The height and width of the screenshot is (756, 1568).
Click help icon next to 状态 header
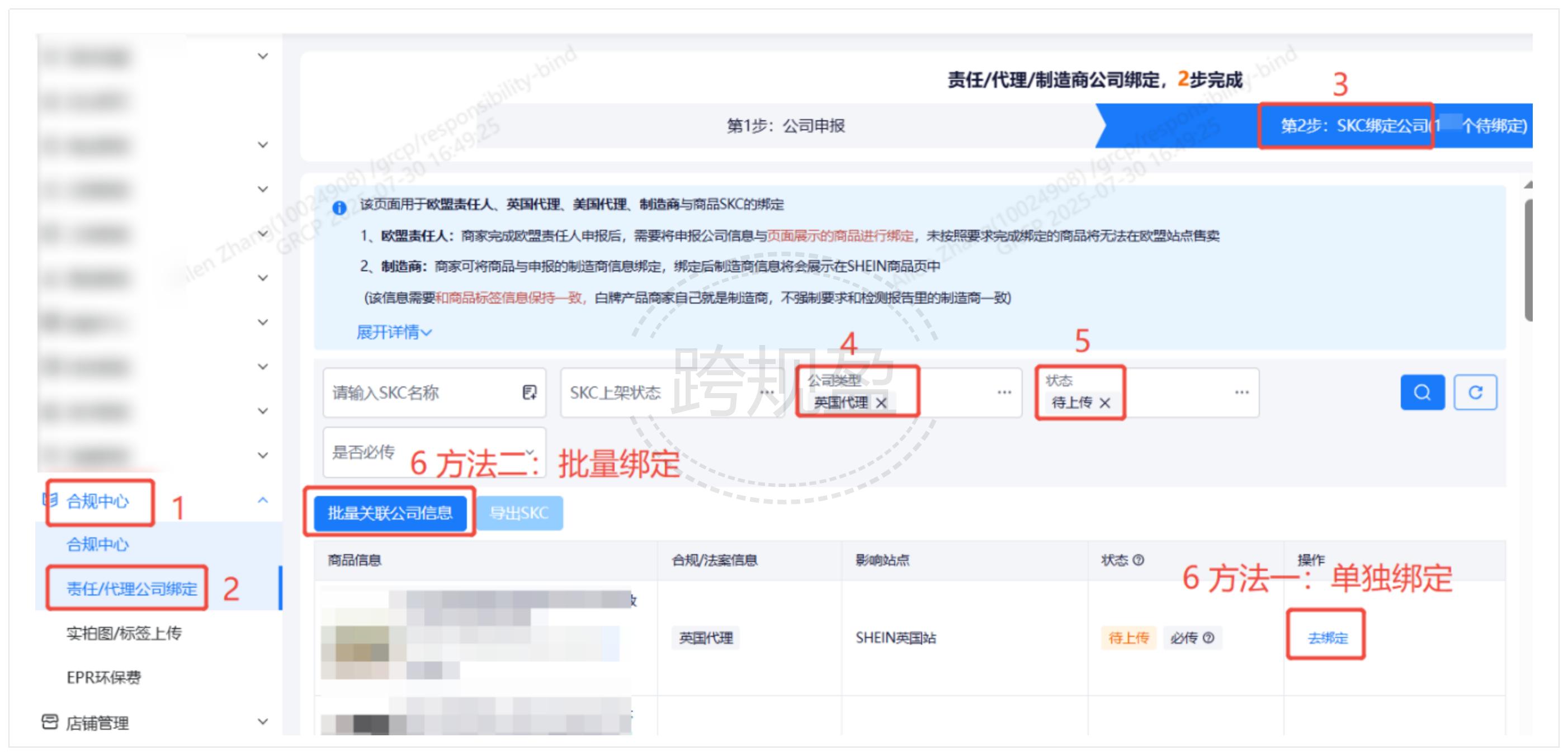point(1139,559)
